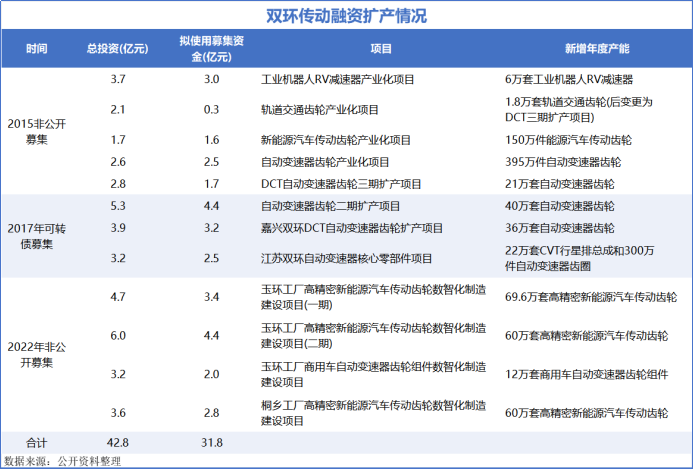Select total investment 3.2 in the 商用车 row
694x470 pixels.
(x=118, y=374)
